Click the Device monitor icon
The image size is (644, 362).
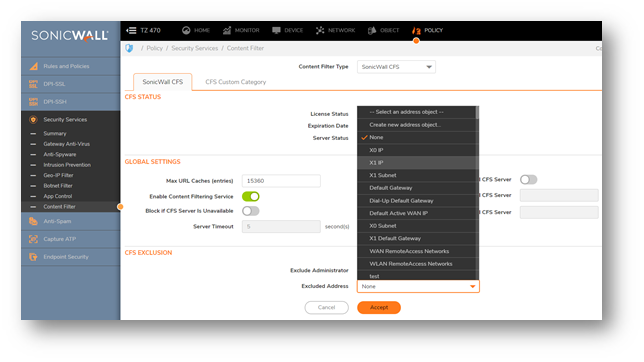coord(276,30)
